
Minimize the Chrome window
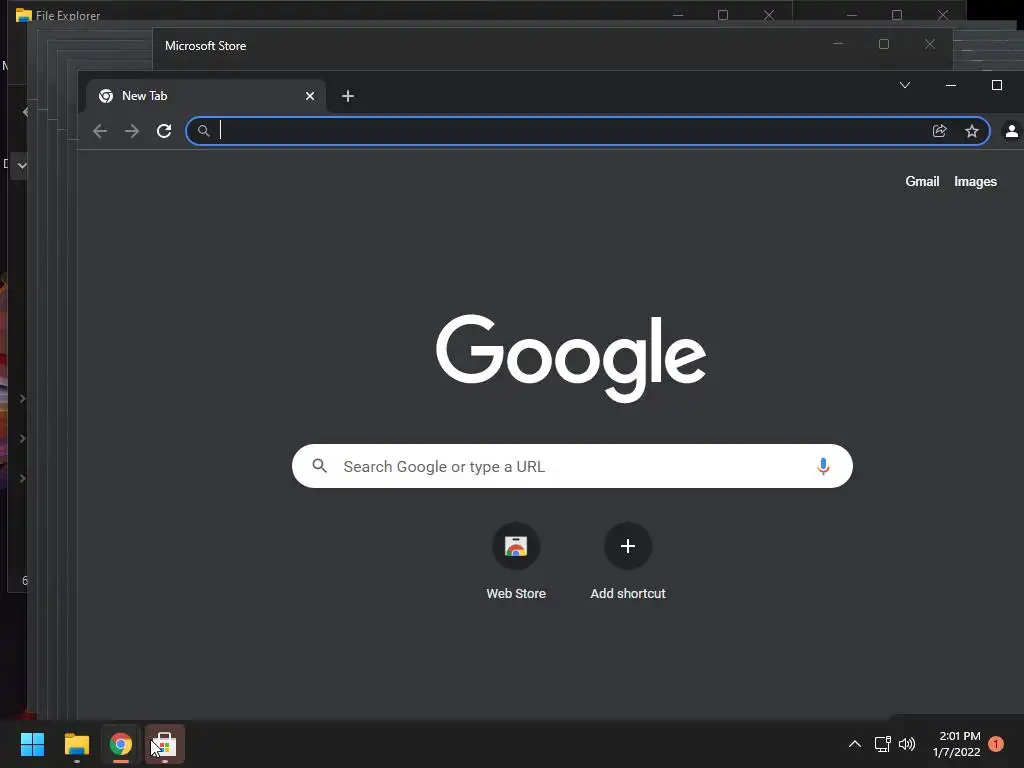[951, 85]
